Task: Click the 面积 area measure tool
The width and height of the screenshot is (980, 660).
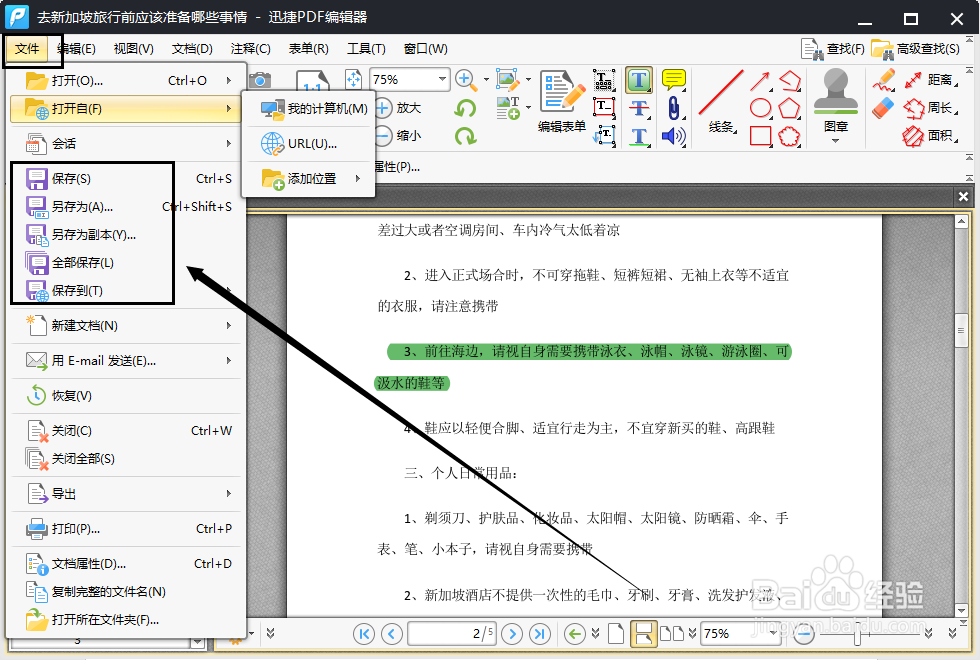Action: click(931, 136)
